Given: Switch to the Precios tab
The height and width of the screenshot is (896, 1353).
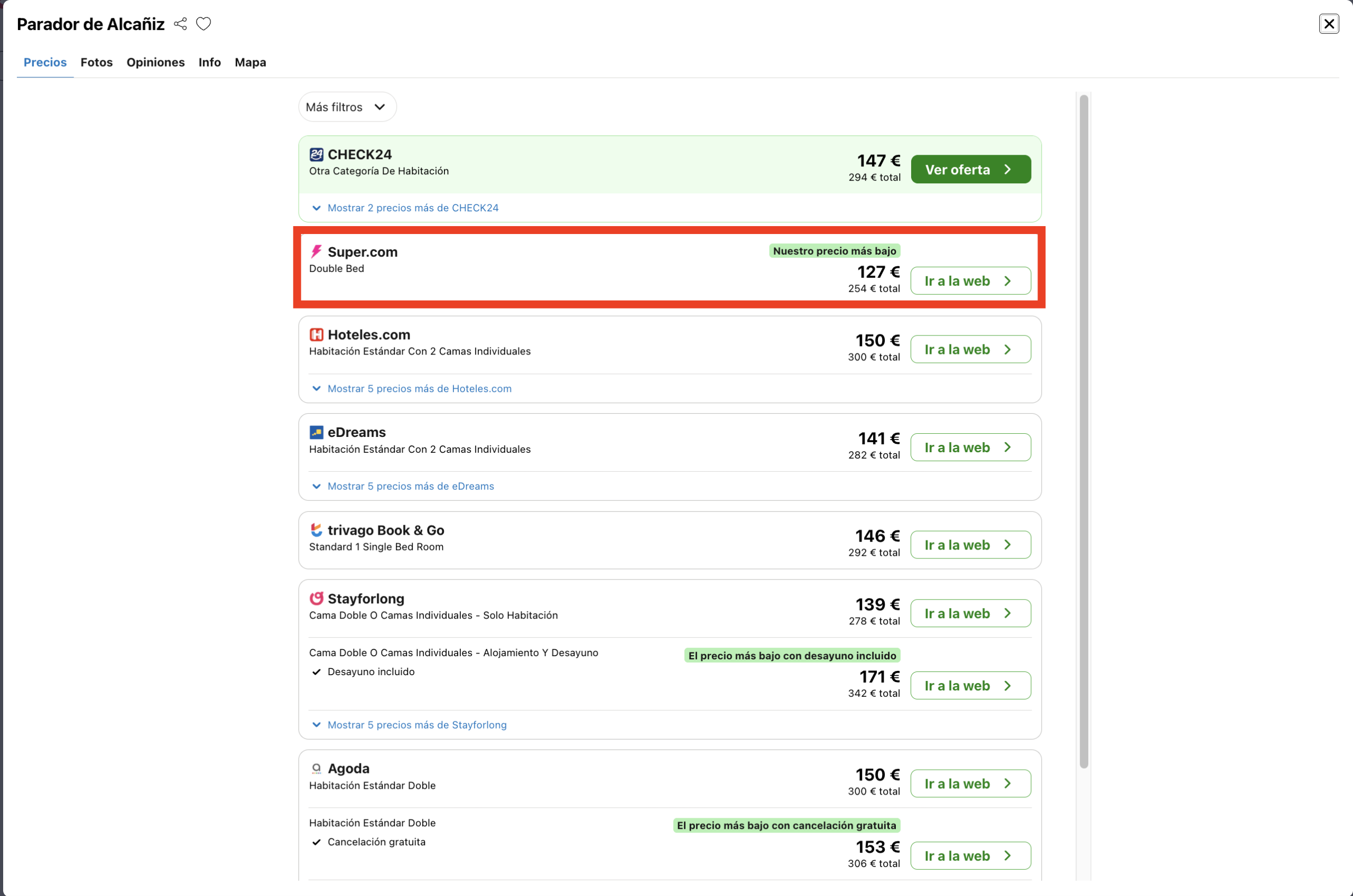Looking at the screenshot, I should (x=45, y=62).
